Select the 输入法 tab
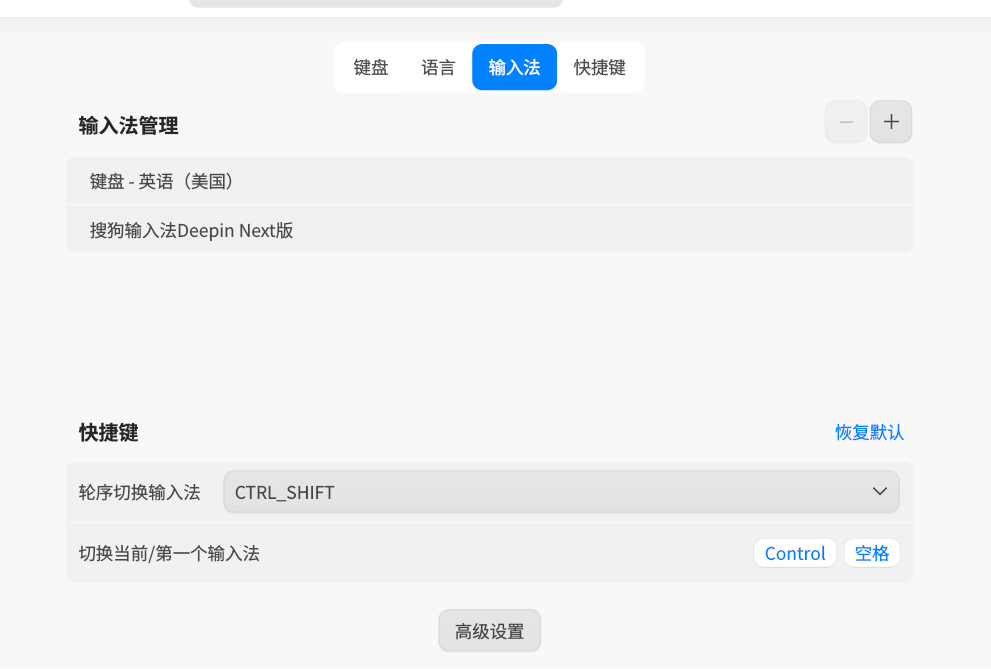Image resolution: width=991 pixels, height=669 pixels. coord(514,67)
